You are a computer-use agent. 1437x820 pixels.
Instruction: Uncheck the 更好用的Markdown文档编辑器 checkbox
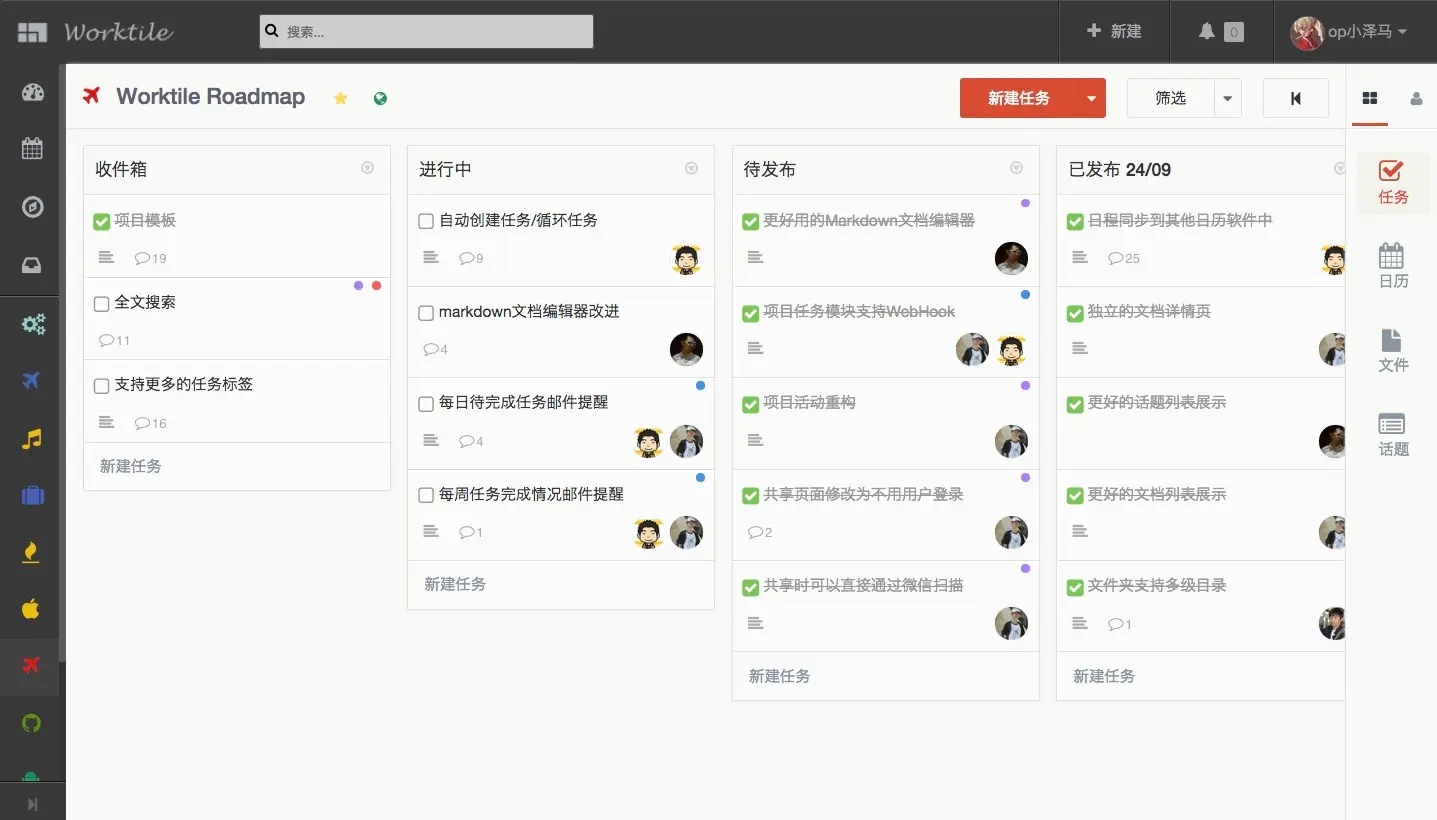click(751, 222)
